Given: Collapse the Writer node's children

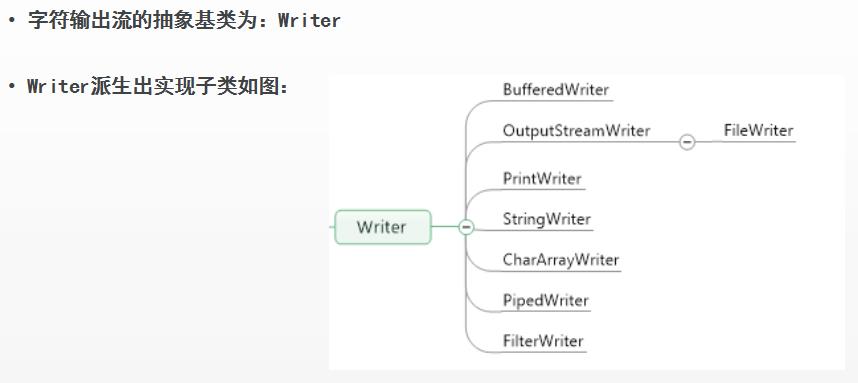Looking at the screenshot, I should pyautogui.click(x=466, y=227).
